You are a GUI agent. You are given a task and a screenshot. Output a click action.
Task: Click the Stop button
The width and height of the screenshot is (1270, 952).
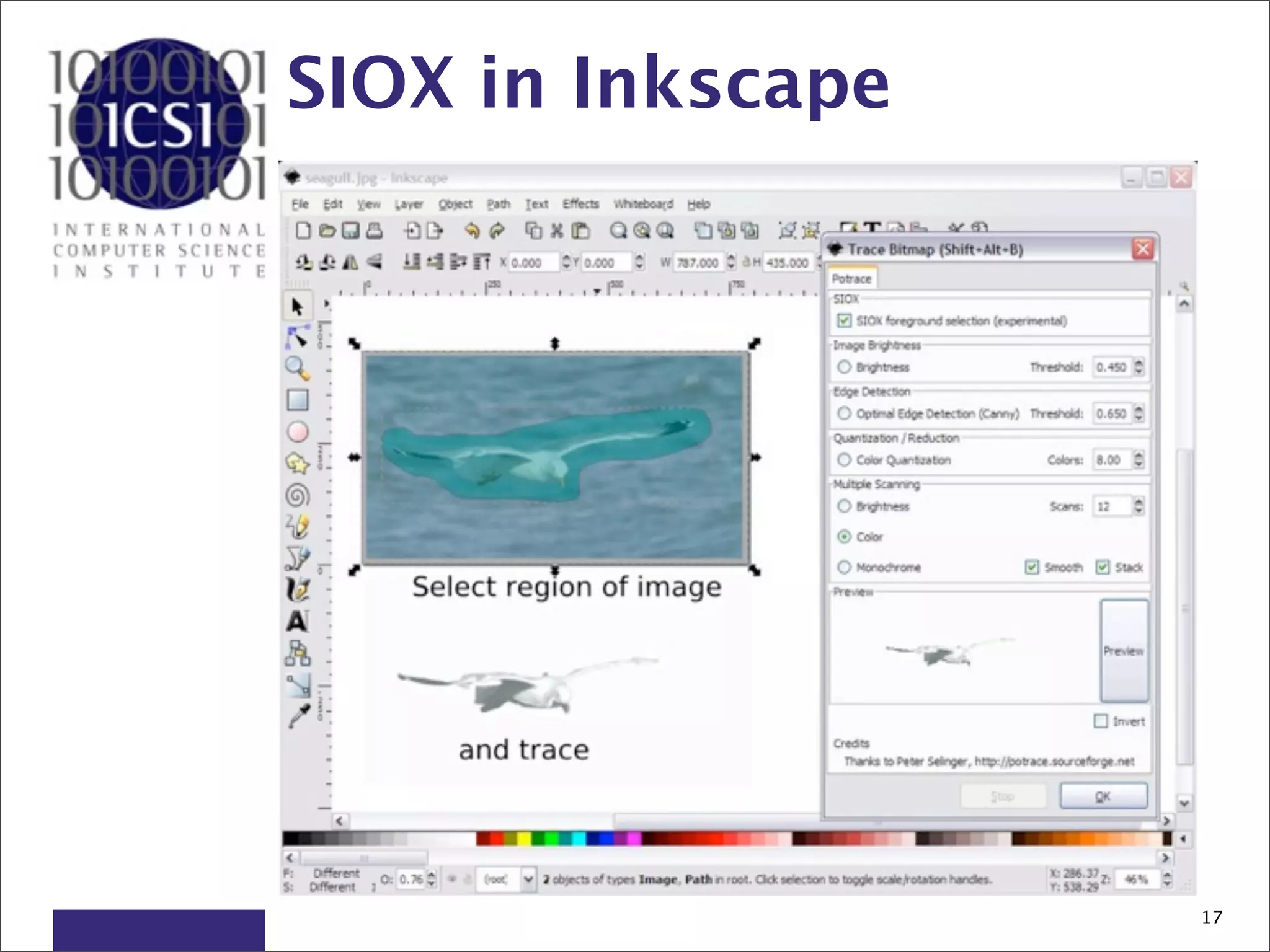point(1003,796)
